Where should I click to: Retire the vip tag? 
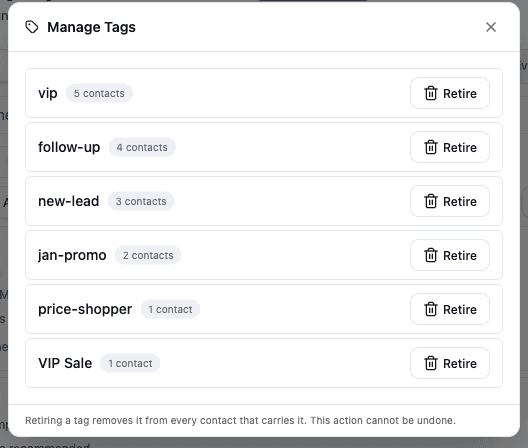tap(450, 93)
